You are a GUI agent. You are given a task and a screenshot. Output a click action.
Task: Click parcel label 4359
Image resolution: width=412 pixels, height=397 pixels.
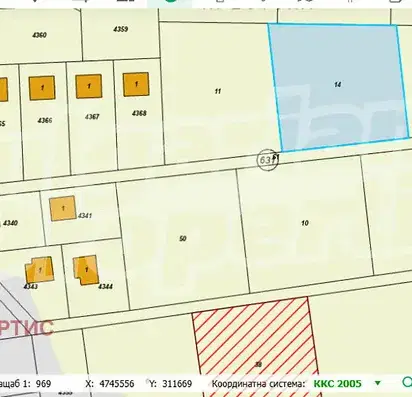pyautogui.click(x=121, y=29)
